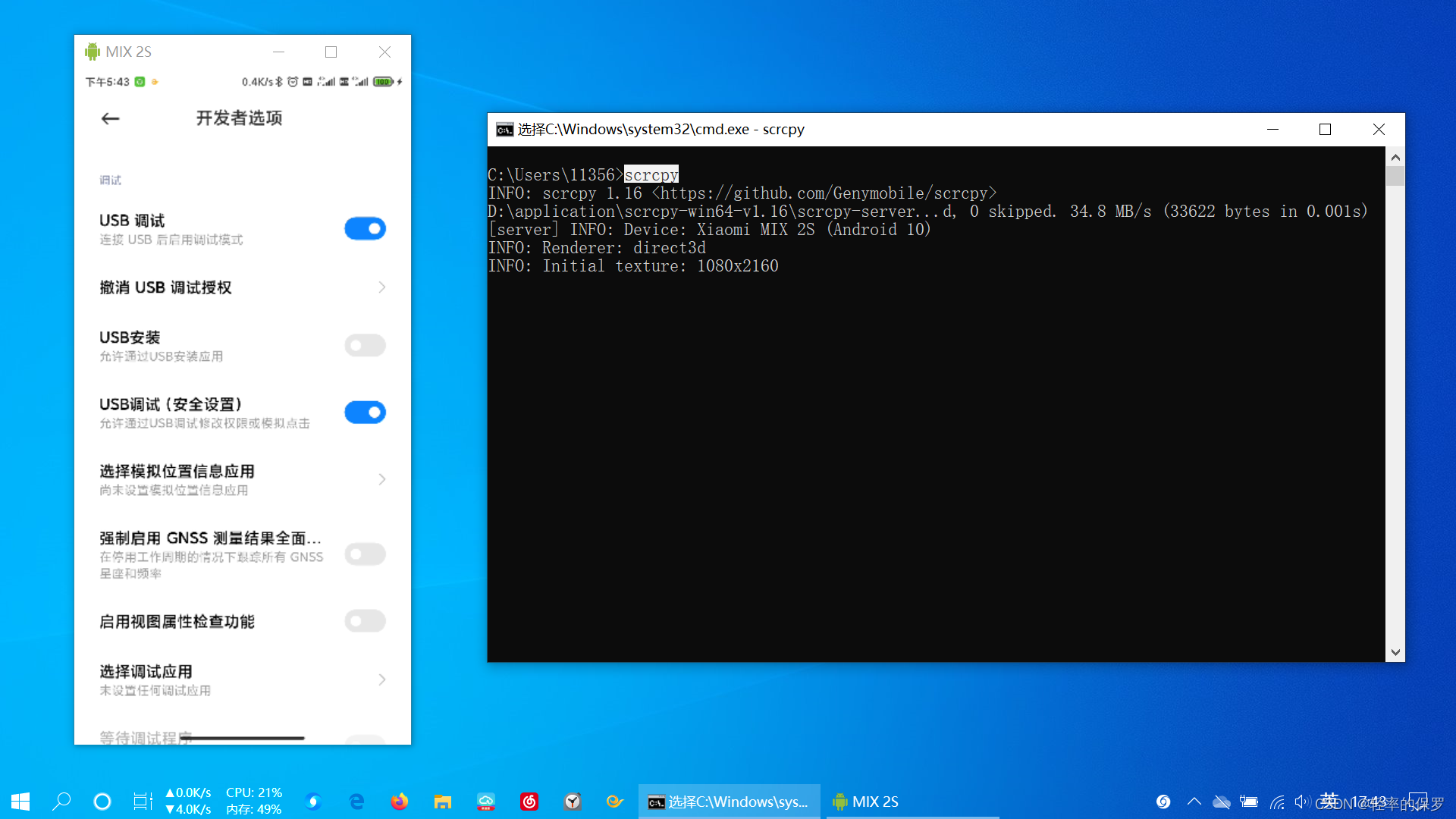Open File Explorer from the taskbar

pos(442,802)
